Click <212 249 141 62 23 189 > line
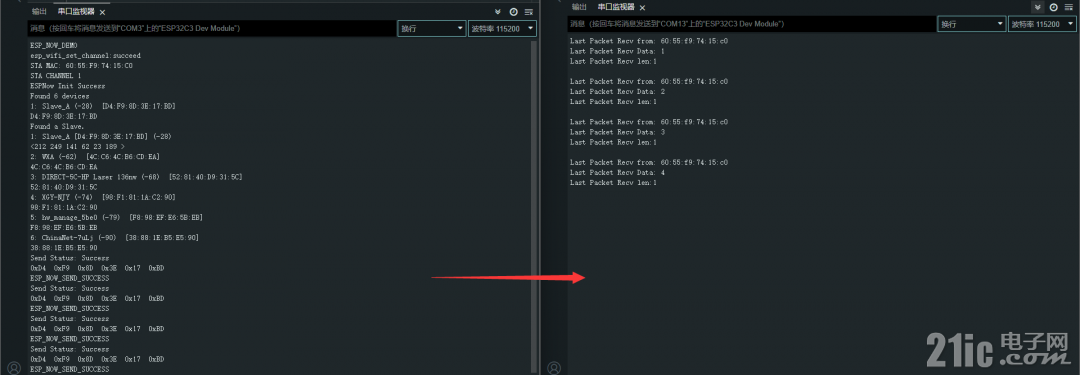The width and height of the screenshot is (1080, 375). pos(77,147)
